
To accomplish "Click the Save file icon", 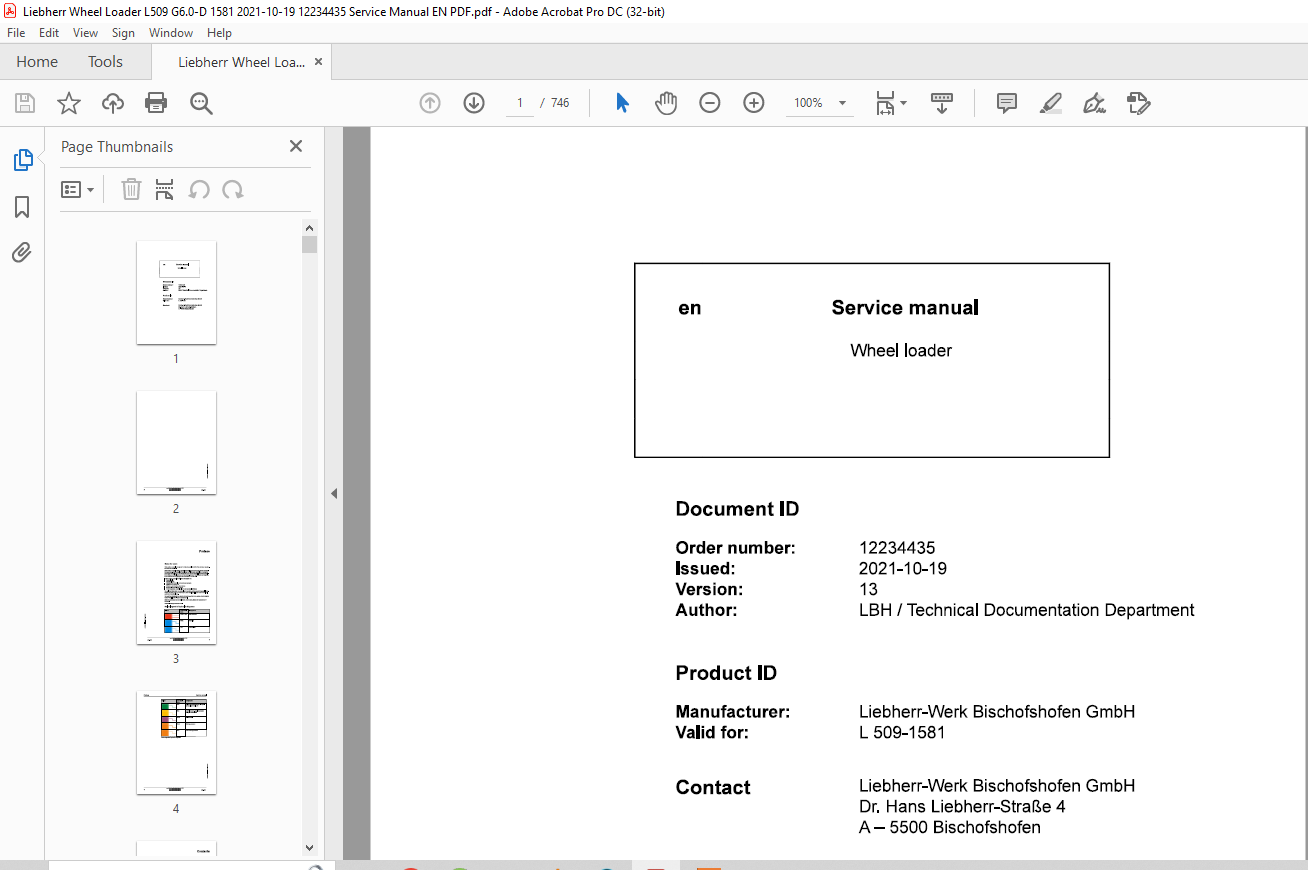I will click(25, 103).
